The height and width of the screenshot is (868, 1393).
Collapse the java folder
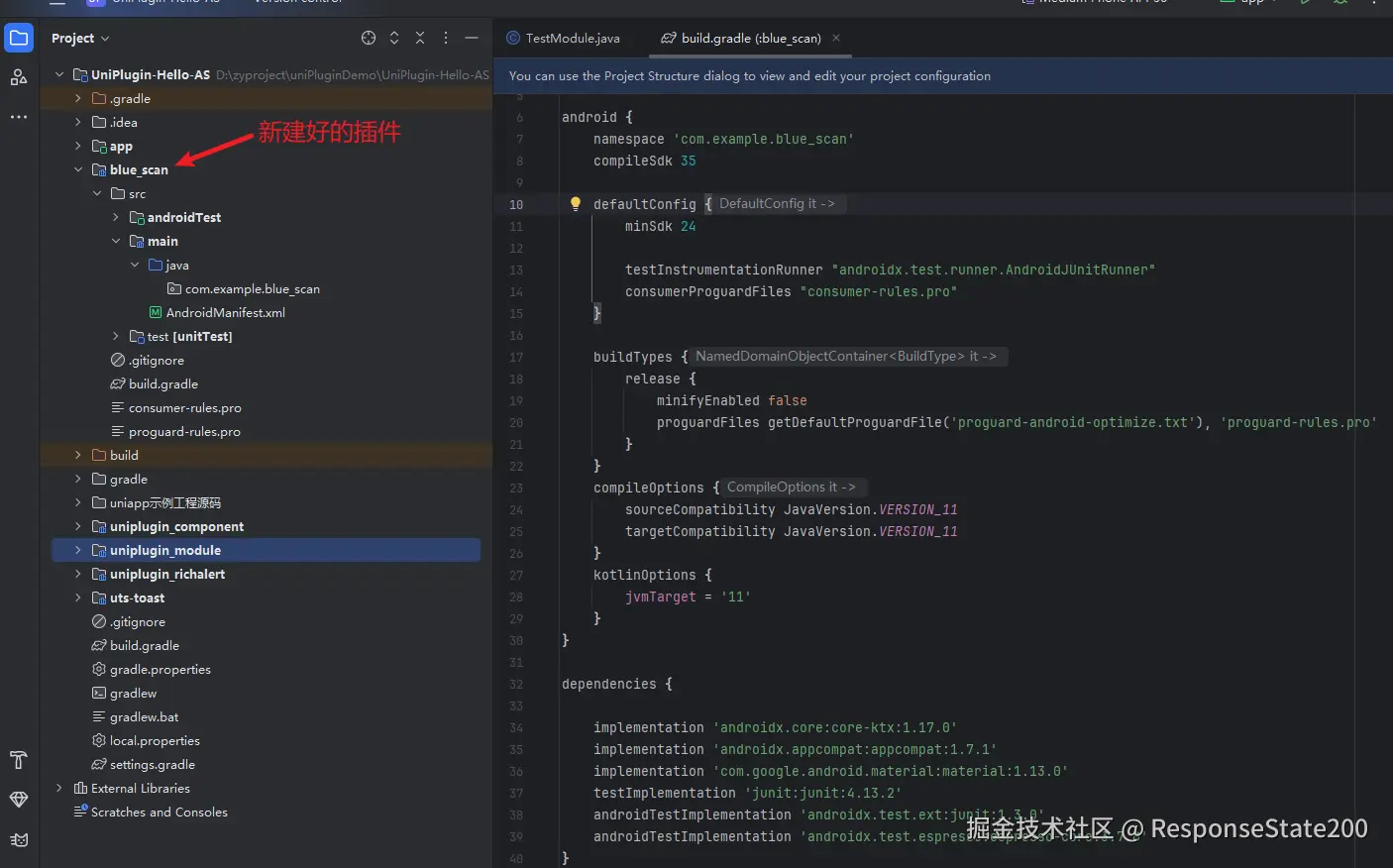point(135,265)
